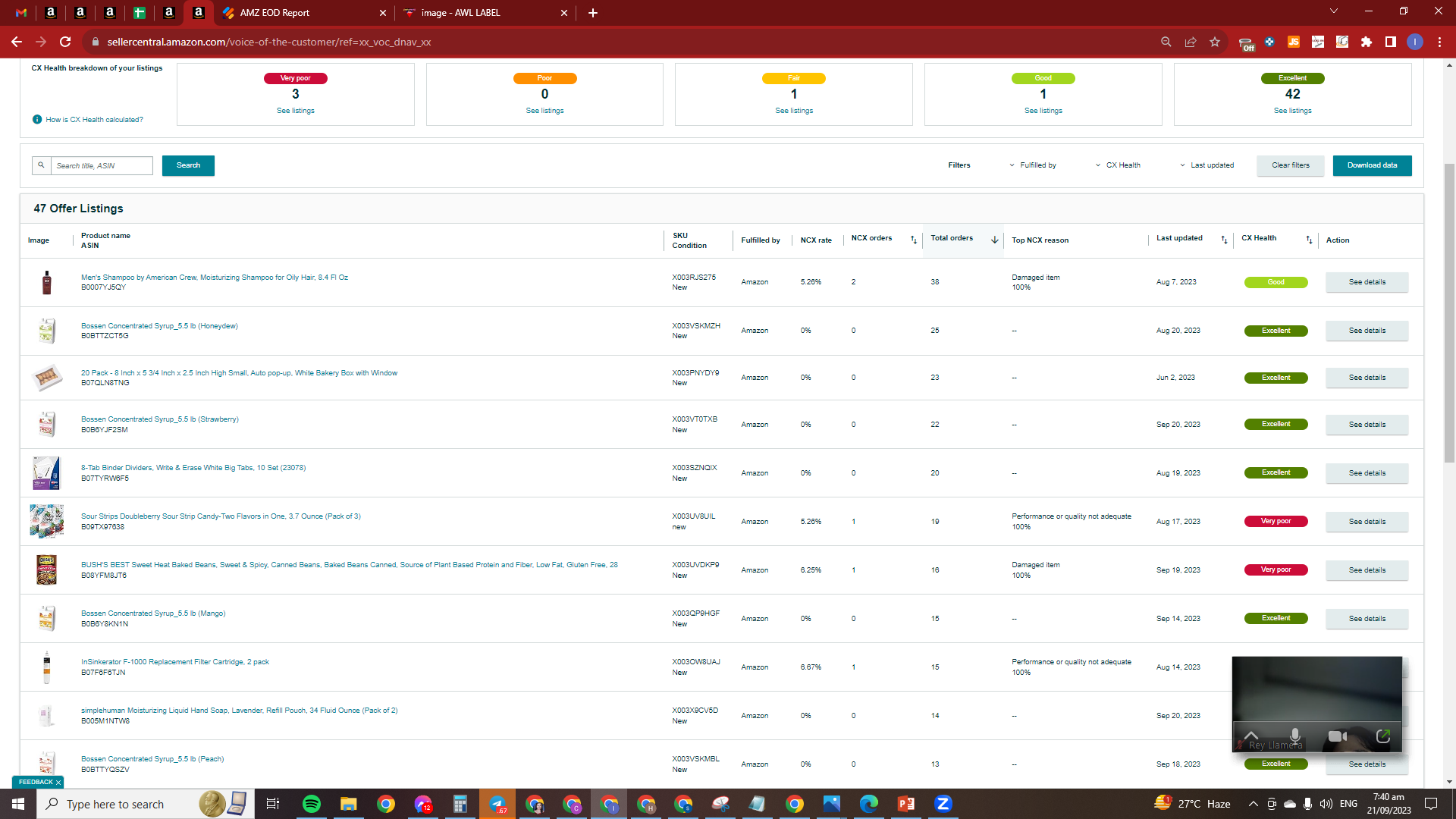Dismiss the FEEDBACK tab with its X

coord(58,783)
